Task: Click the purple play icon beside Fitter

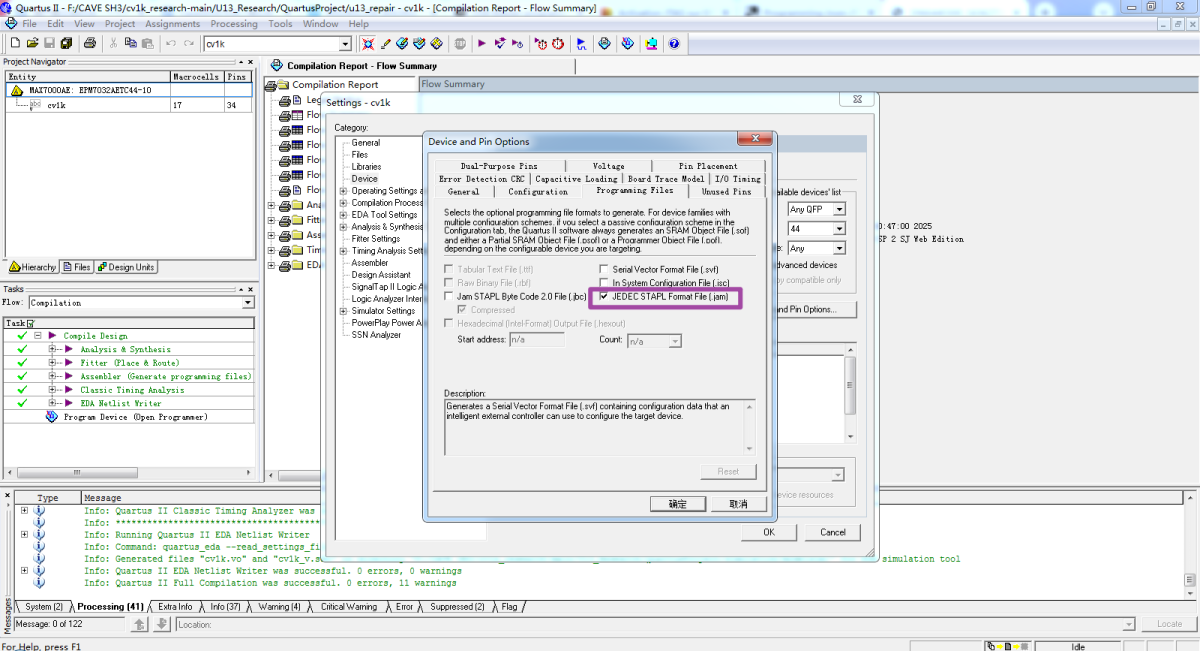Action: point(70,363)
